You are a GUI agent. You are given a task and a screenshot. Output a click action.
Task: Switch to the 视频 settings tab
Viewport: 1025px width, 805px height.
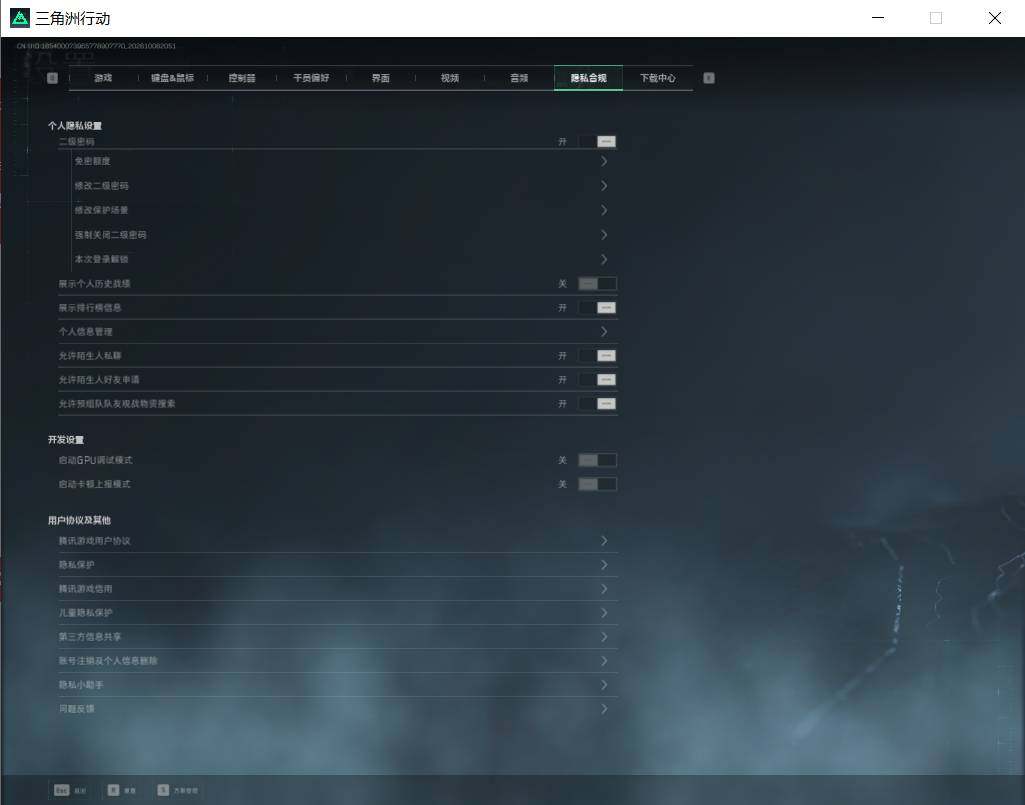[x=450, y=78]
